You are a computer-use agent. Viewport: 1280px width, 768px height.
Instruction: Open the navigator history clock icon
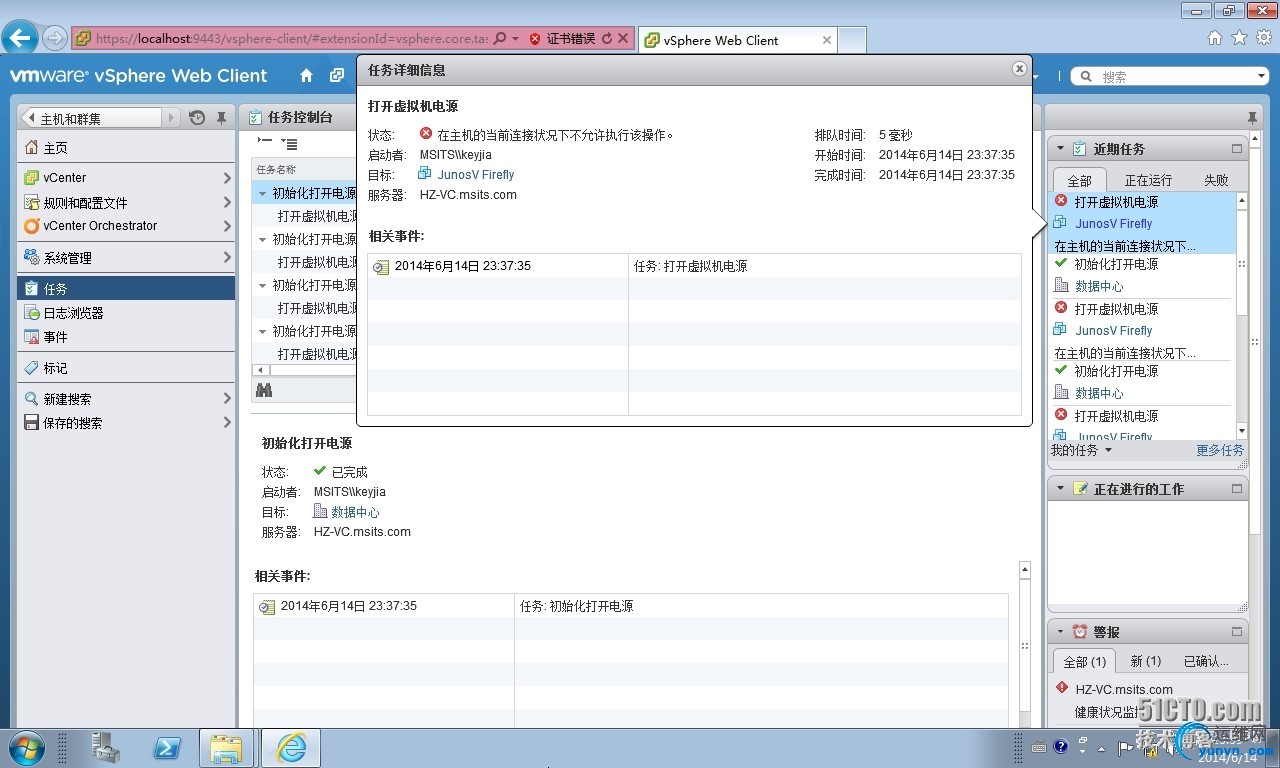(197, 118)
